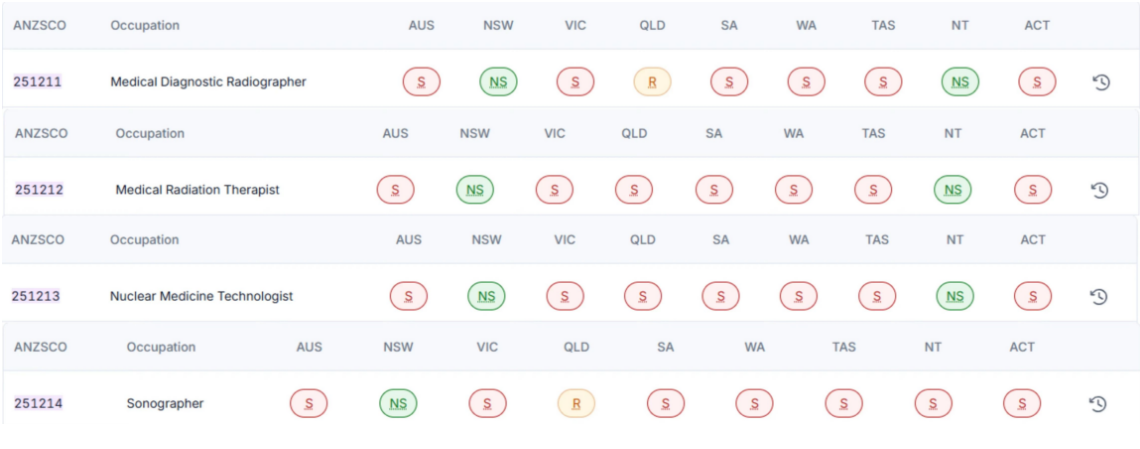This screenshot has height=449, width=1140.
Task: Click NSW 'NS' badge in Sonographer row
Action: 398,403
